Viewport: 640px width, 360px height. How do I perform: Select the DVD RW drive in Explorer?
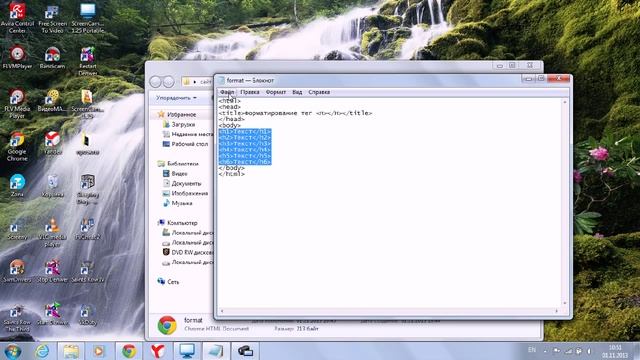188,252
